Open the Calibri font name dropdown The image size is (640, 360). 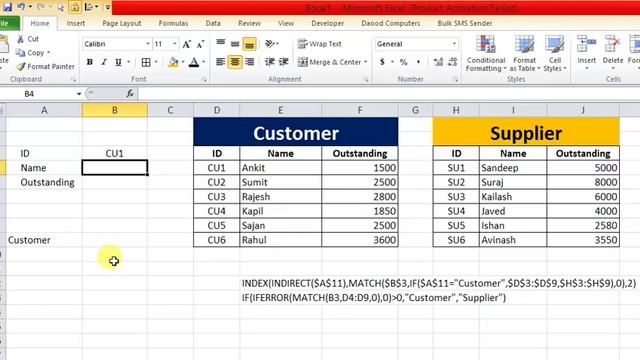(x=148, y=44)
